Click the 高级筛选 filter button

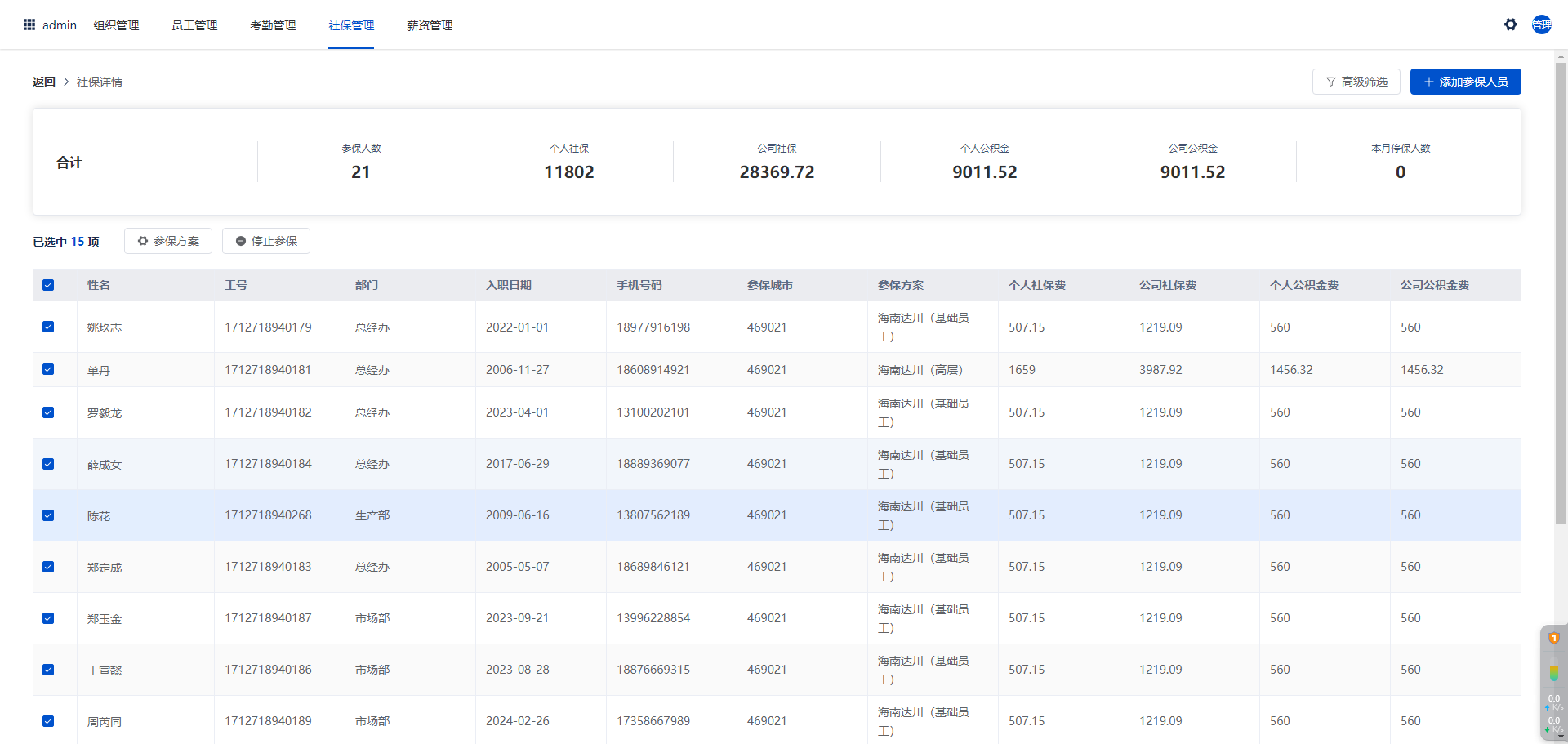[x=1356, y=82]
